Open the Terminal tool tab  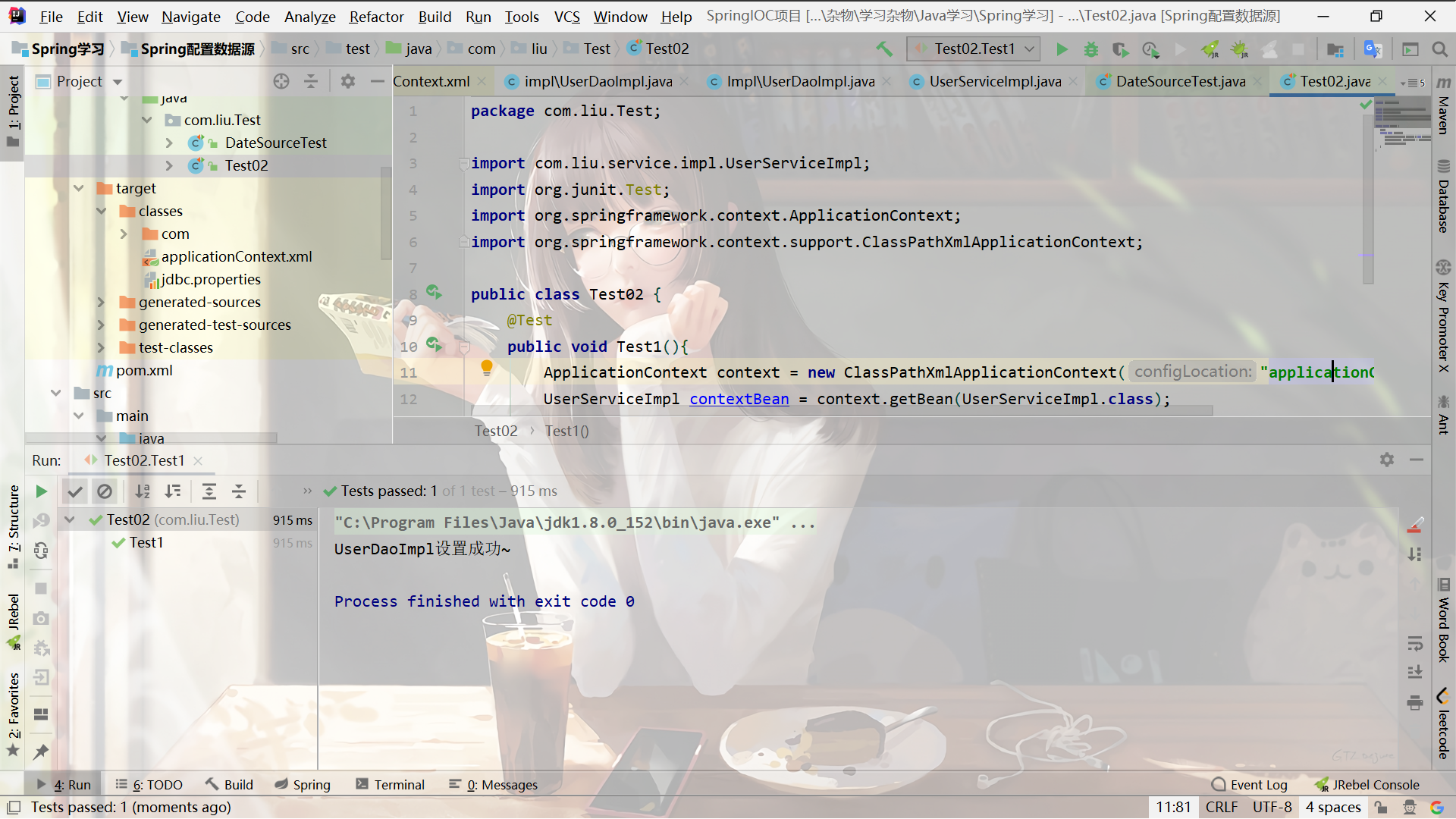tap(391, 785)
